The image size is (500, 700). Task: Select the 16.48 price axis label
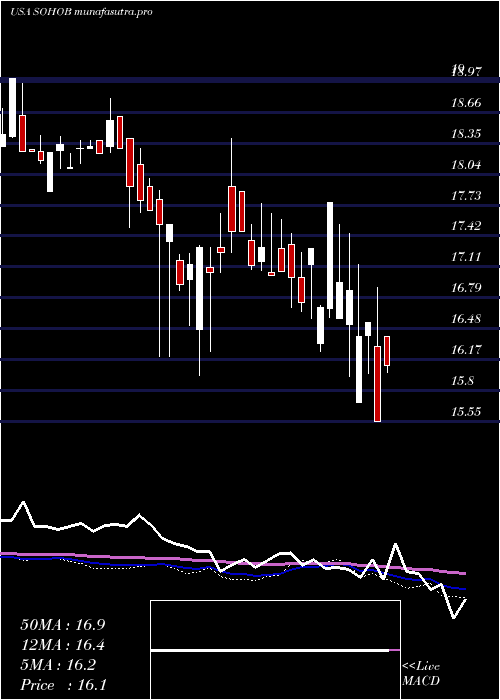coord(467,319)
